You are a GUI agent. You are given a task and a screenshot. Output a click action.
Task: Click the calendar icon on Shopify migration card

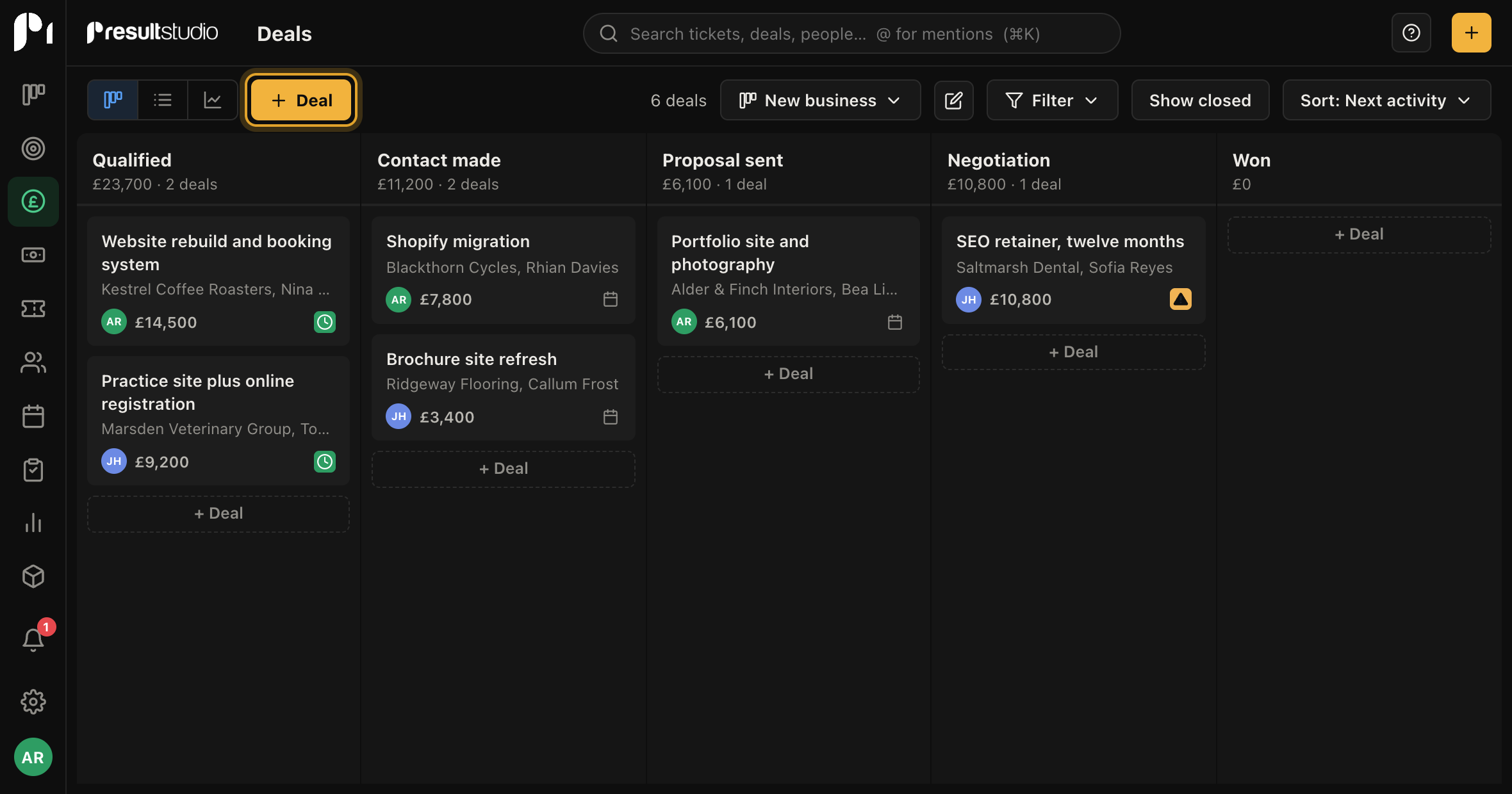coord(611,299)
